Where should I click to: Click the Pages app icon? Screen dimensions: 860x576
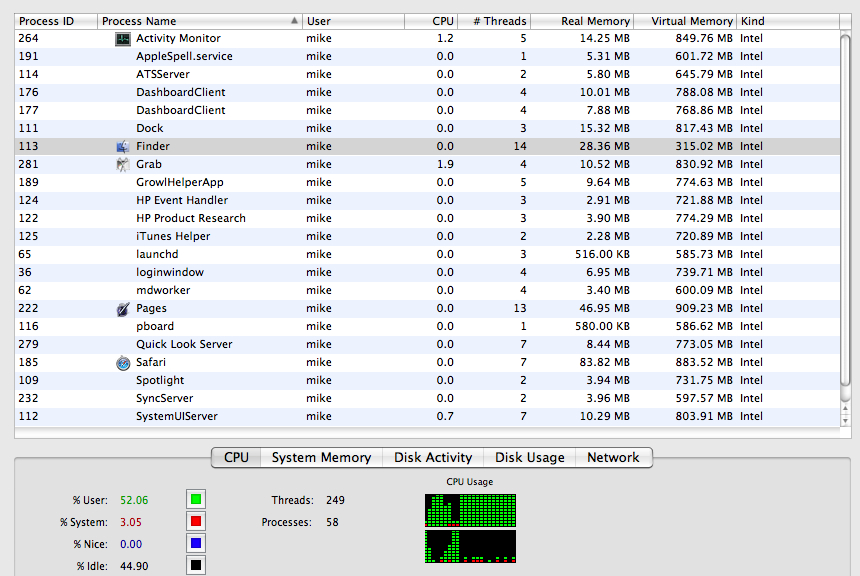pos(123,309)
